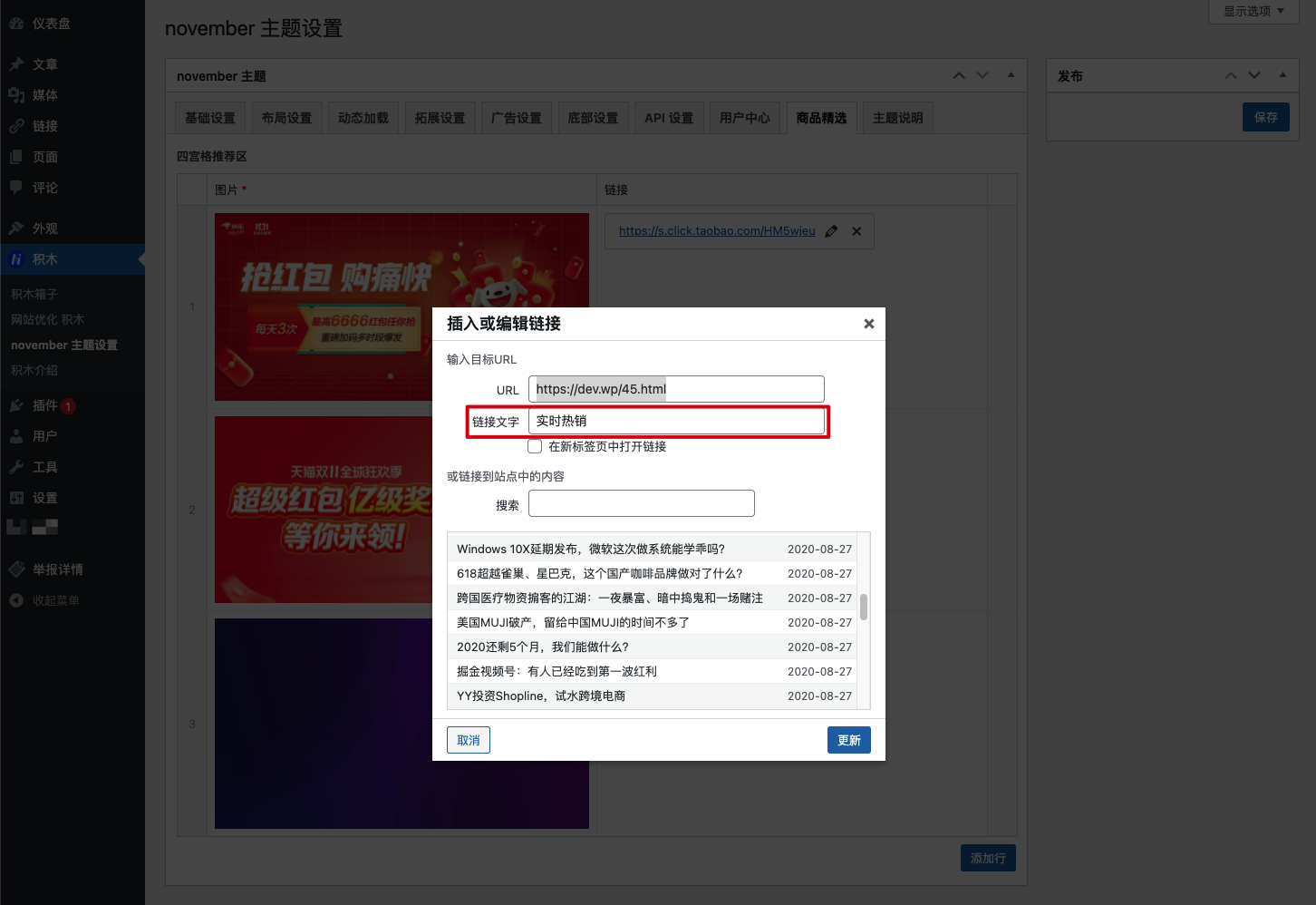Switch to the API 设置 tab
1316x905 pixels.
pos(669,118)
